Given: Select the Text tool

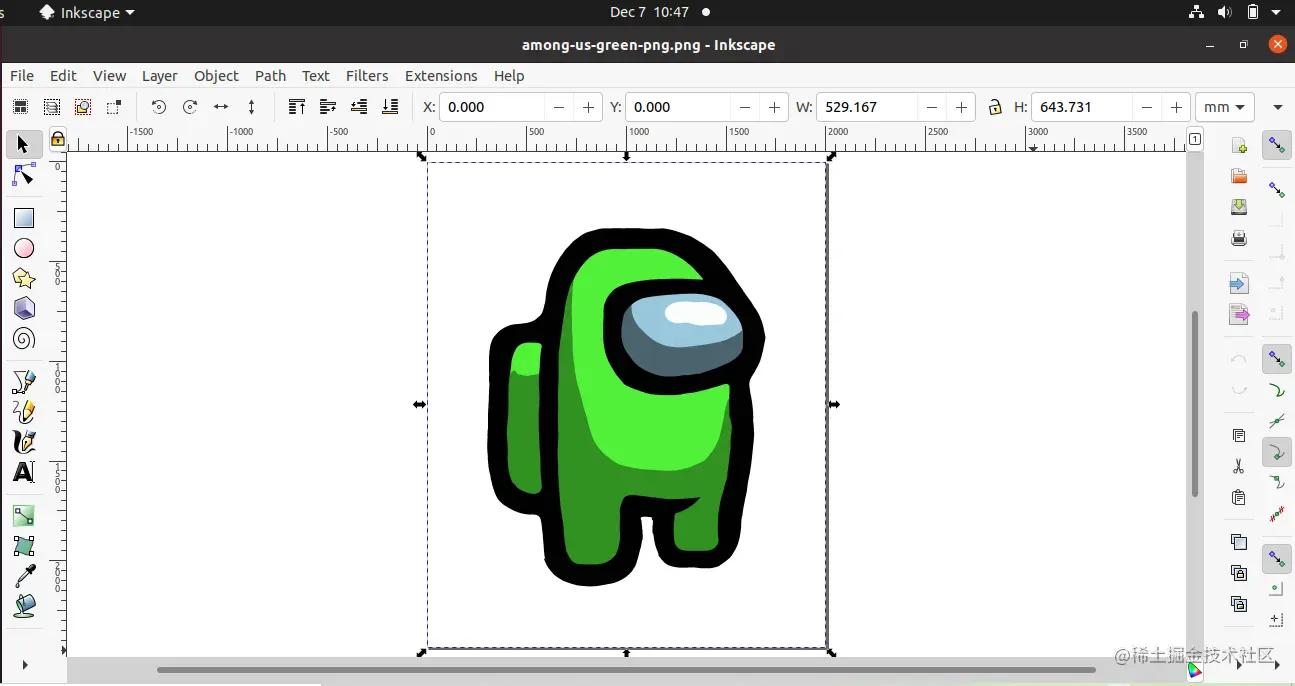Looking at the screenshot, I should coord(23,472).
